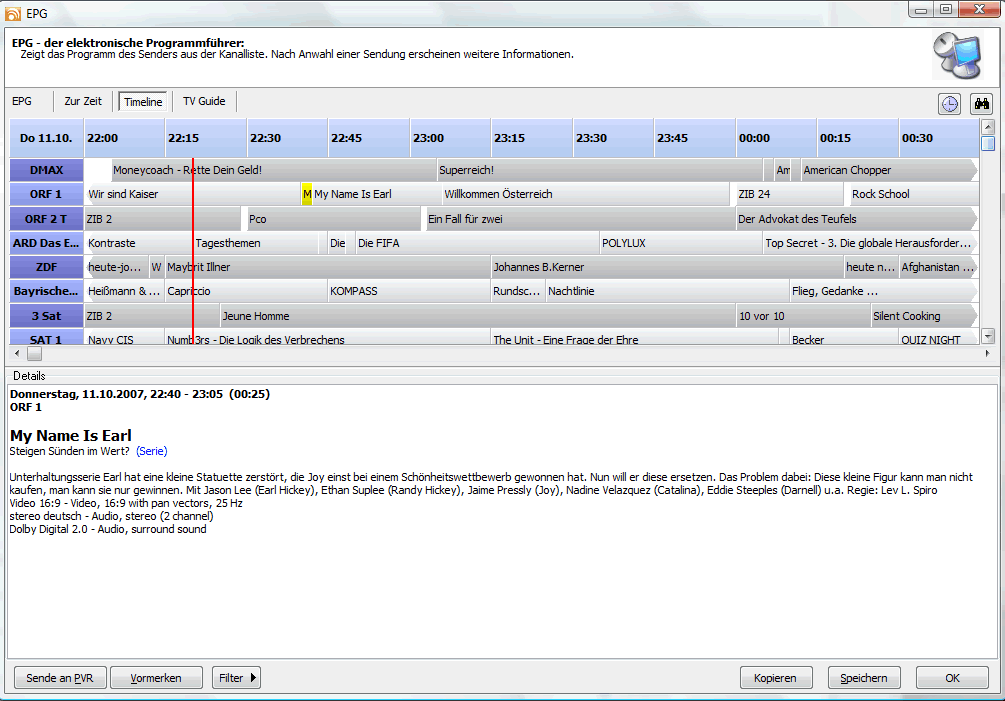Open the Filter dropdown menu
The image size is (1005, 701).
tap(236, 678)
